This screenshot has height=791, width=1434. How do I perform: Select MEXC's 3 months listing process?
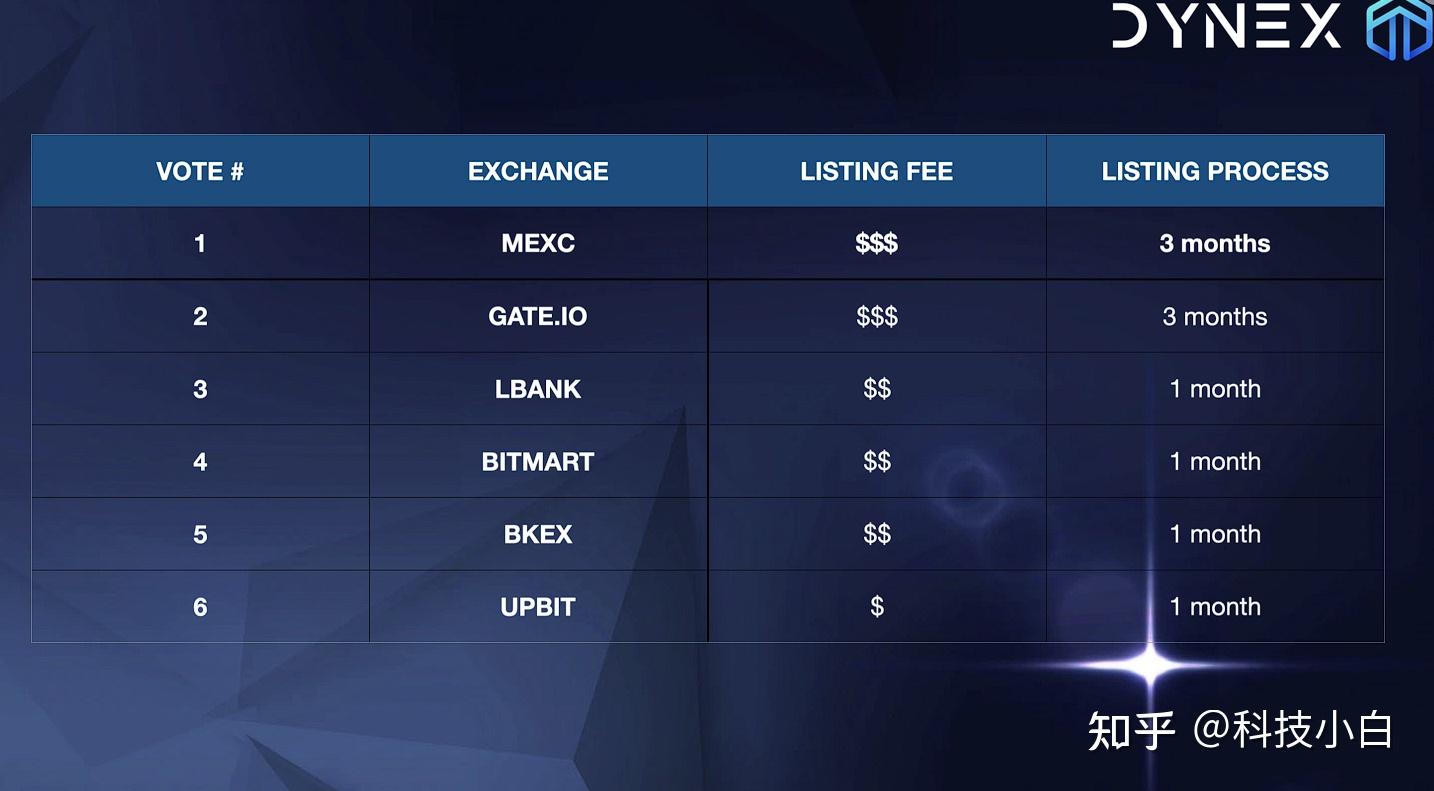[1215, 243]
